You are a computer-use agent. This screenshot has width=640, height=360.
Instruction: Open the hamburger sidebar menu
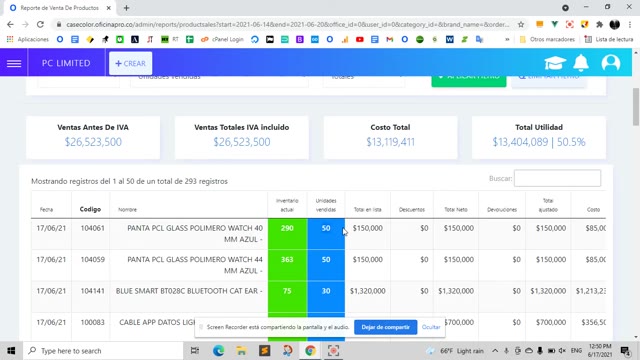[x=14, y=63]
